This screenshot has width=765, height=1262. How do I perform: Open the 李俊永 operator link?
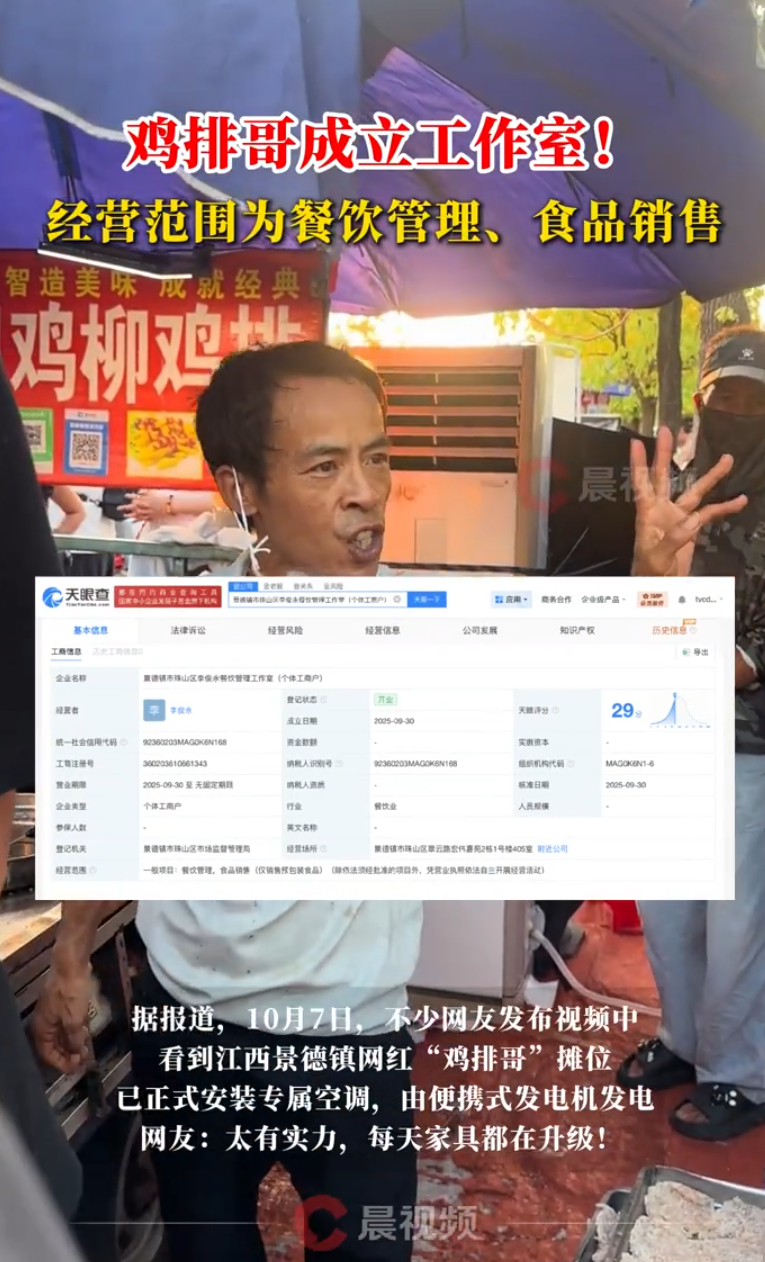(181, 710)
